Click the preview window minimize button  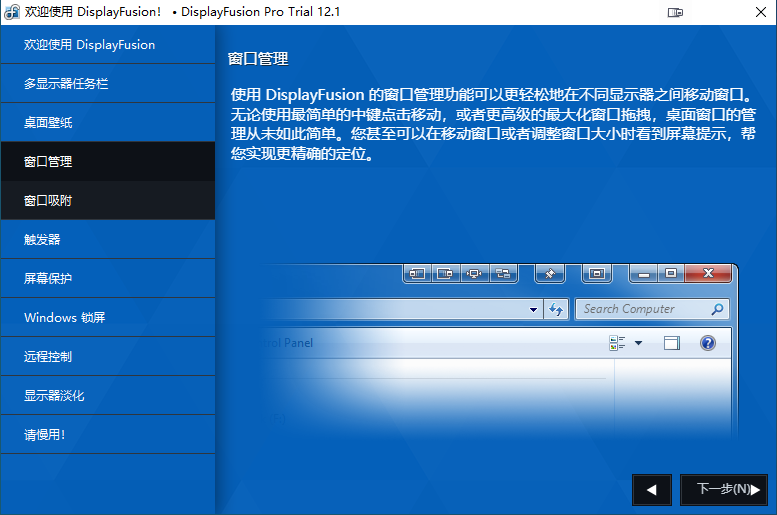pos(644,274)
